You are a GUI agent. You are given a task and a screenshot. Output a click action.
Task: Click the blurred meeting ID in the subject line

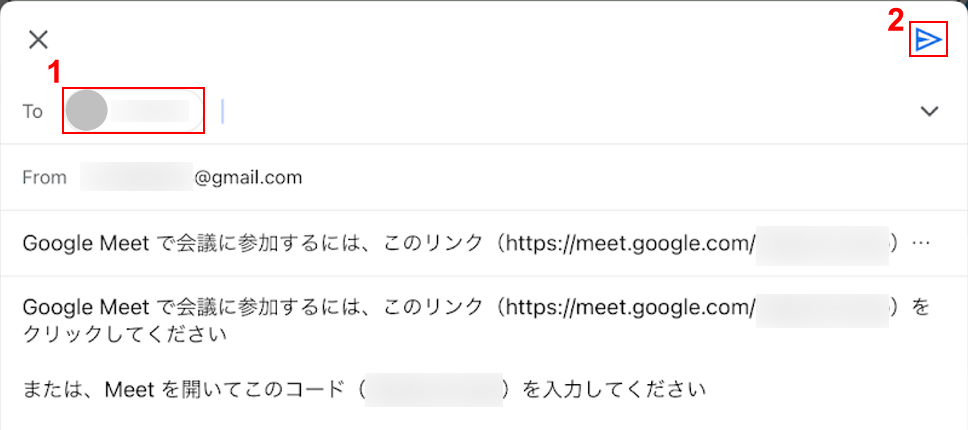(x=822, y=245)
